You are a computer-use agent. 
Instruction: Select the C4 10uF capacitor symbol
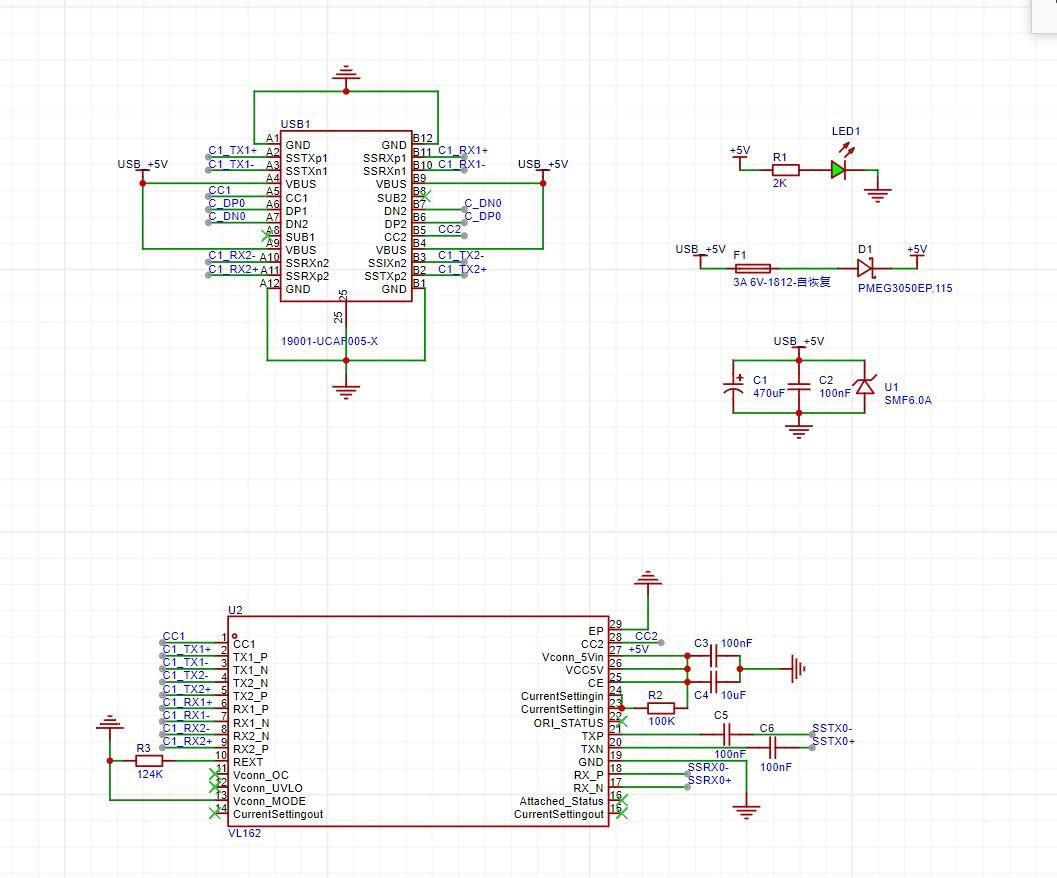[x=713, y=677]
